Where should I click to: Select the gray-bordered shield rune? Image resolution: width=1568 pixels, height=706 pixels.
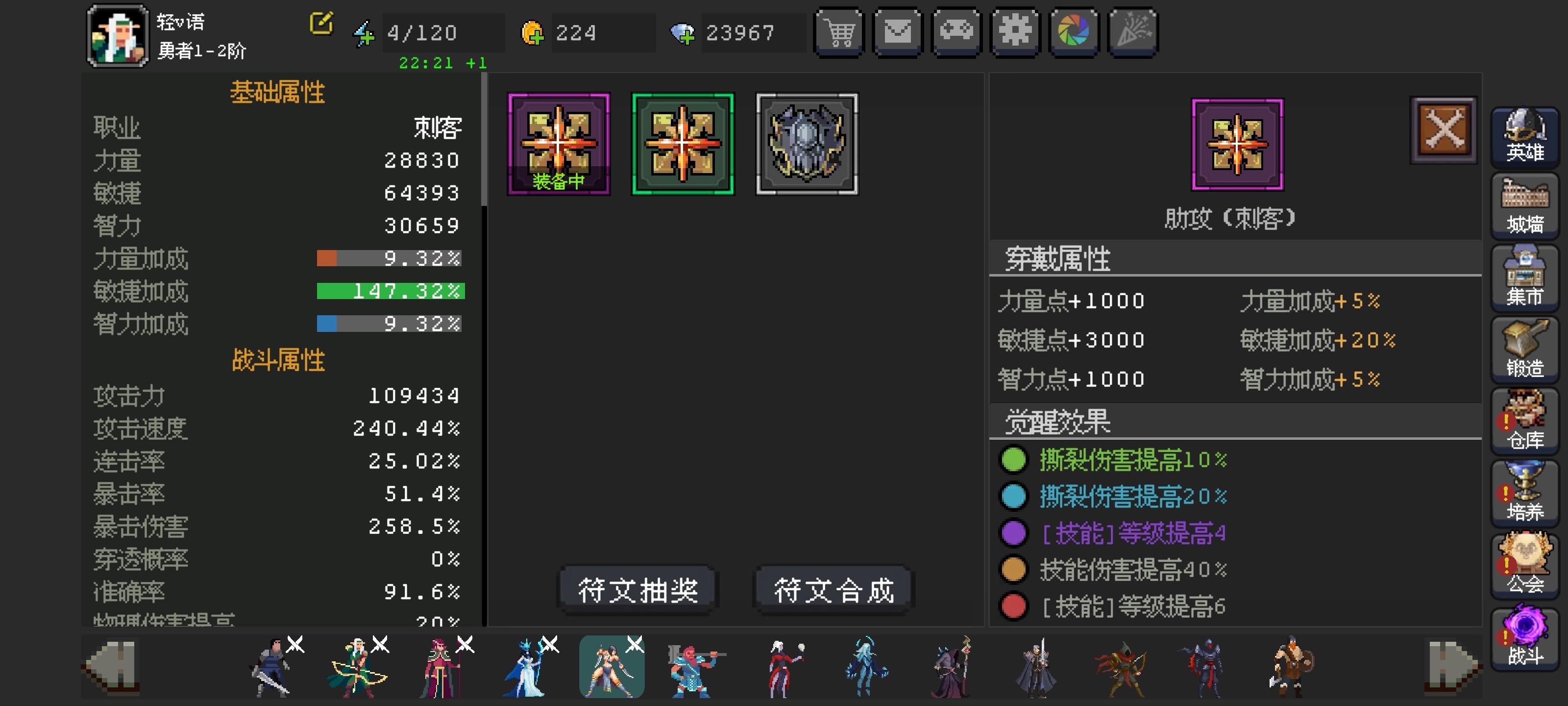(807, 144)
